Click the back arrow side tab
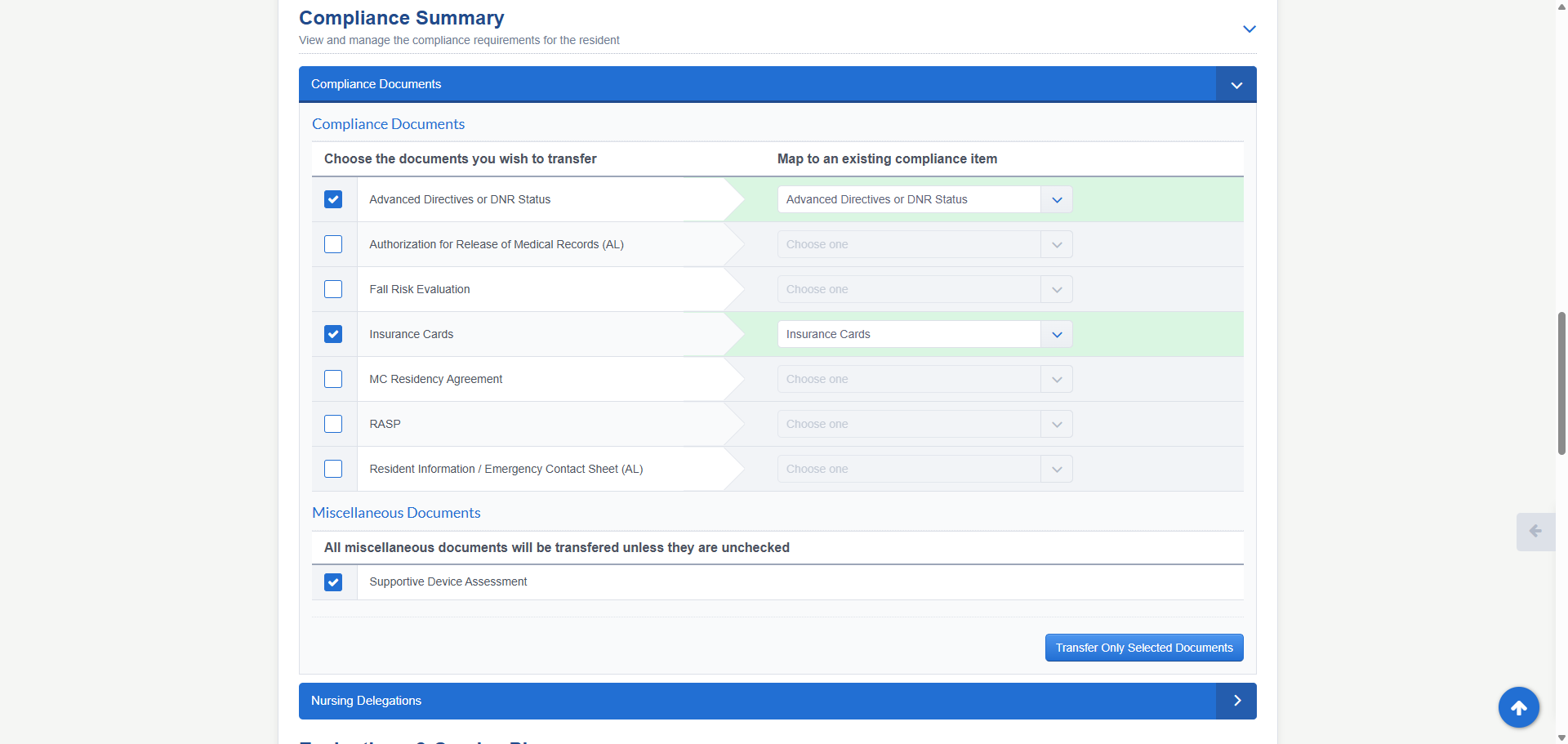 1535,532
